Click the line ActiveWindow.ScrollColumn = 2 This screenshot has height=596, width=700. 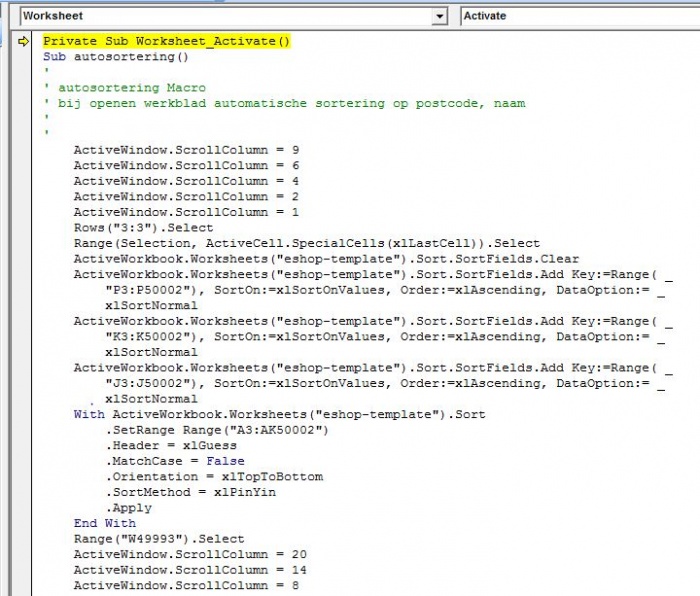point(186,197)
